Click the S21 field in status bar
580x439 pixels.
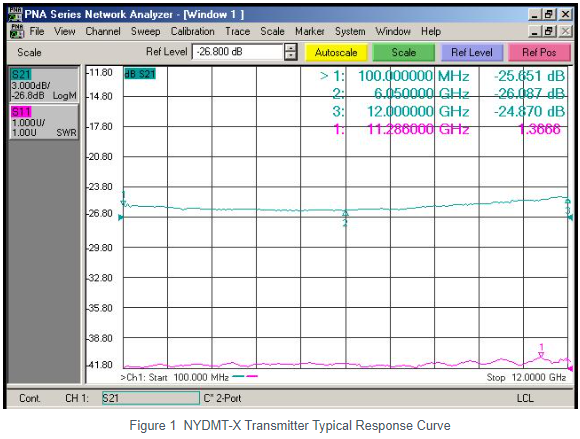pyautogui.click(x=151, y=398)
